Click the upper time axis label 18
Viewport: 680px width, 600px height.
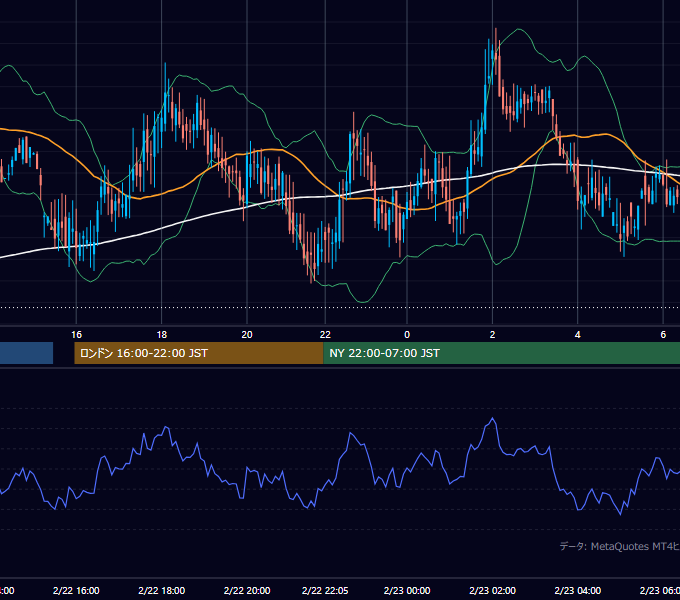click(x=162, y=335)
